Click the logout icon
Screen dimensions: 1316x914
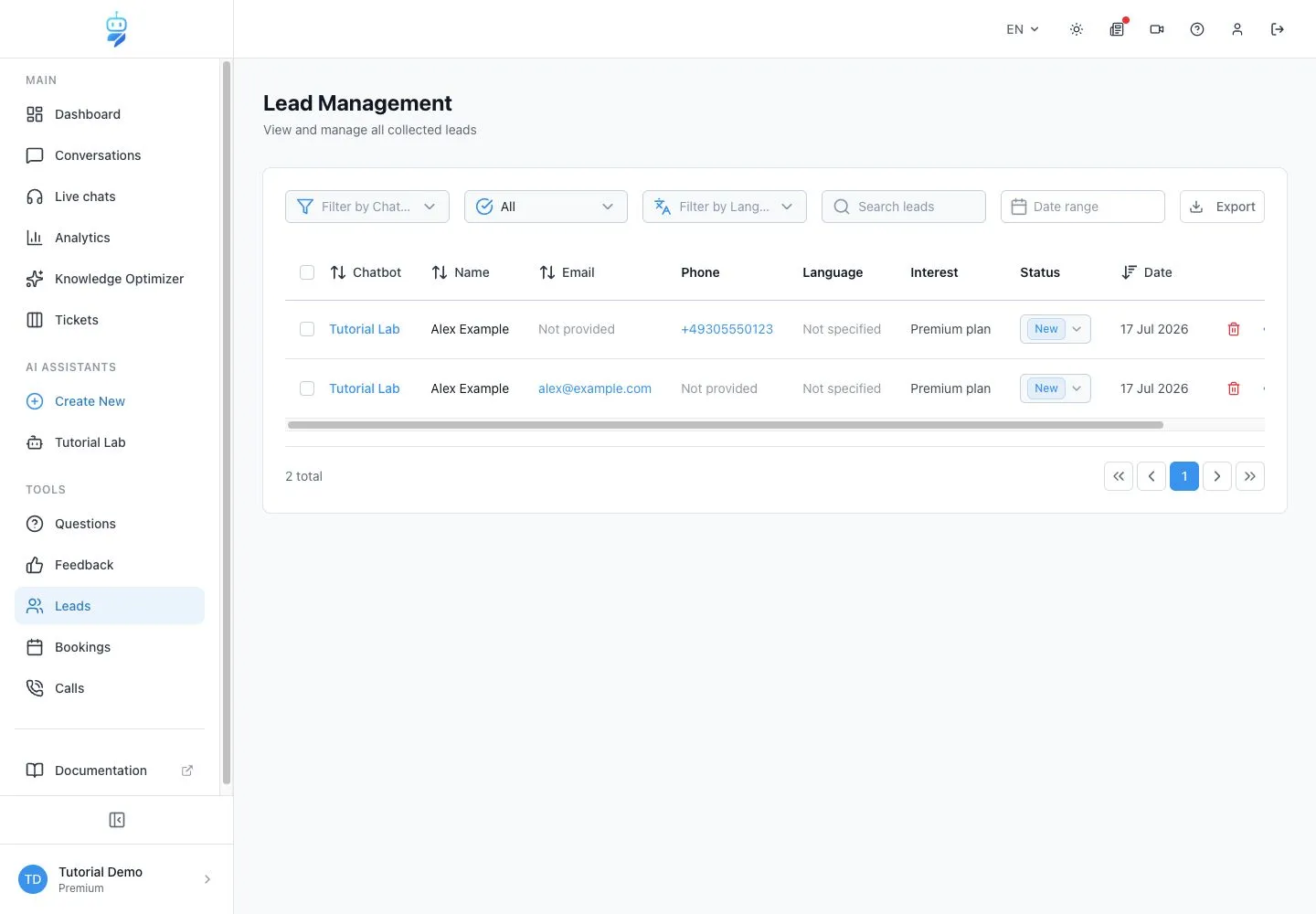click(x=1278, y=29)
